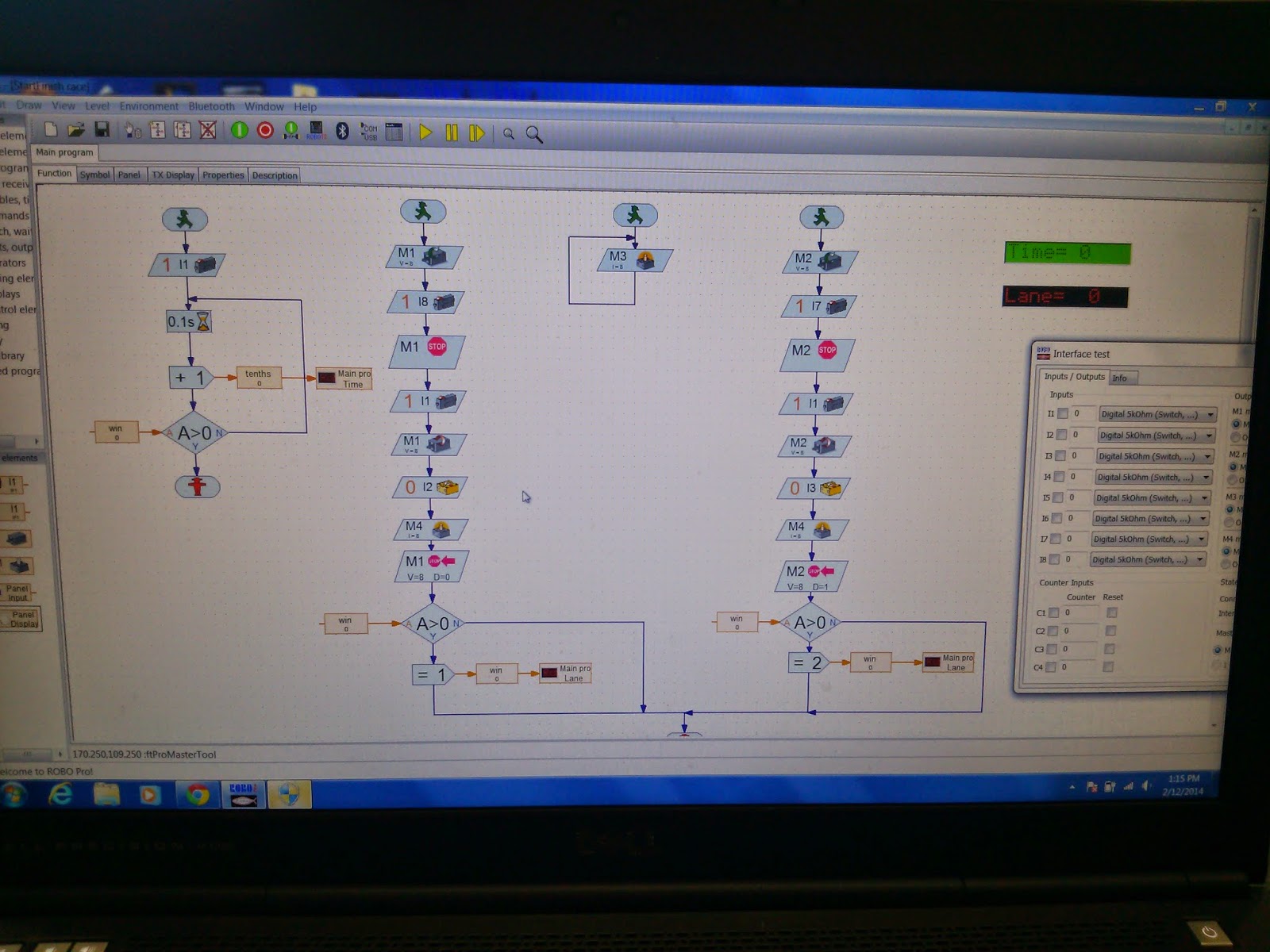The width and height of the screenshot is (1270, 952).
Task: Click the crossed-out red delete toolbar icon
Action: (x=208, y=130)
